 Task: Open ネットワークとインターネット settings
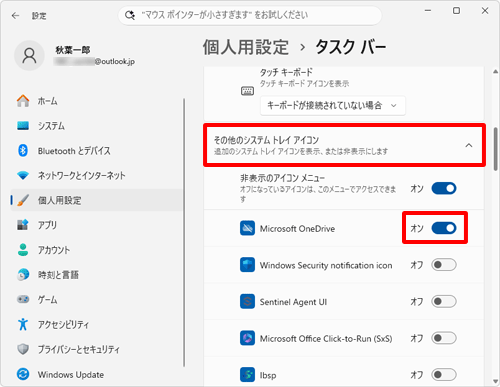coord(81,176)
